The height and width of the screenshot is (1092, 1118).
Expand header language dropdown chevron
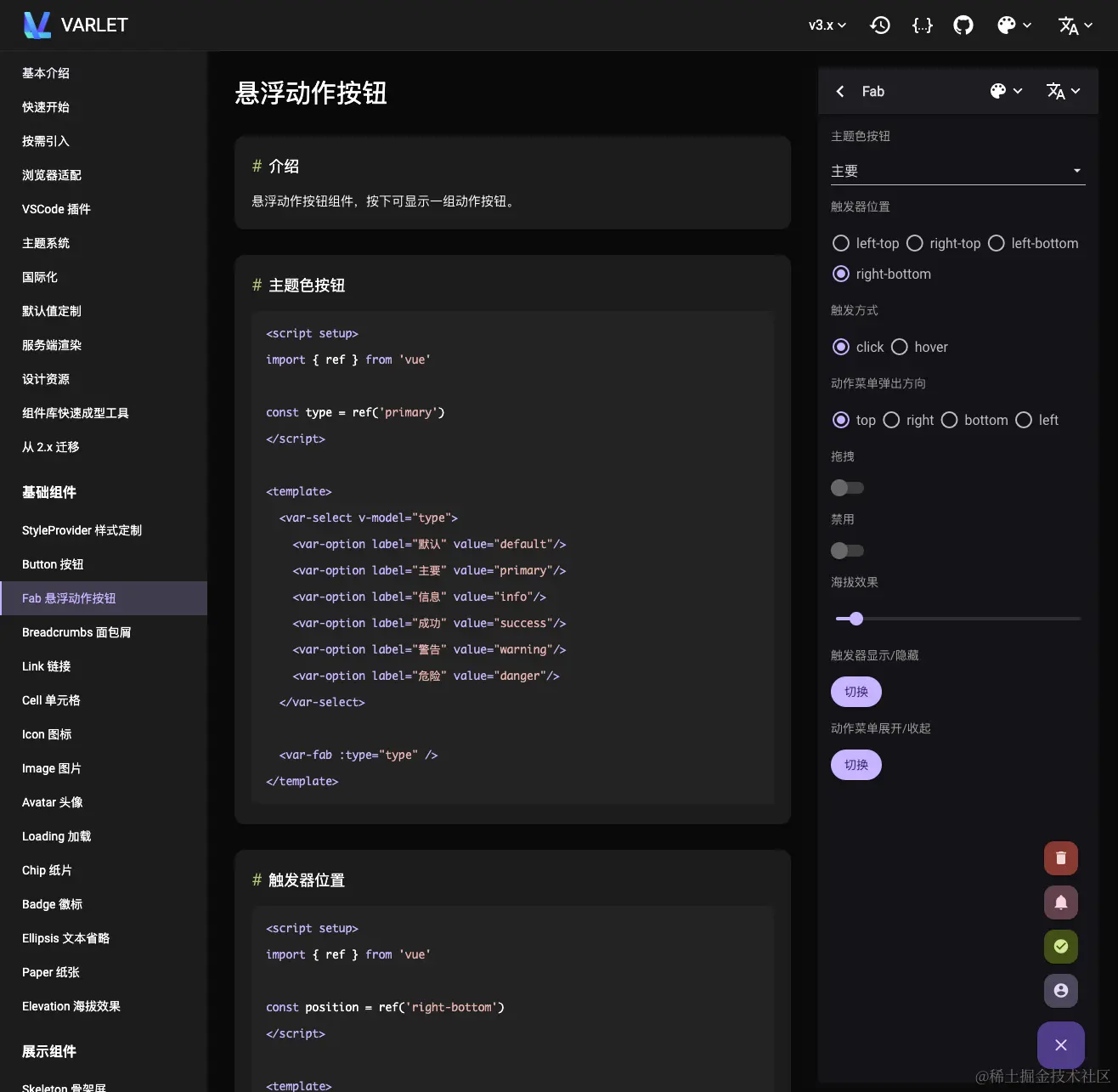click(x=1088, y=25)
